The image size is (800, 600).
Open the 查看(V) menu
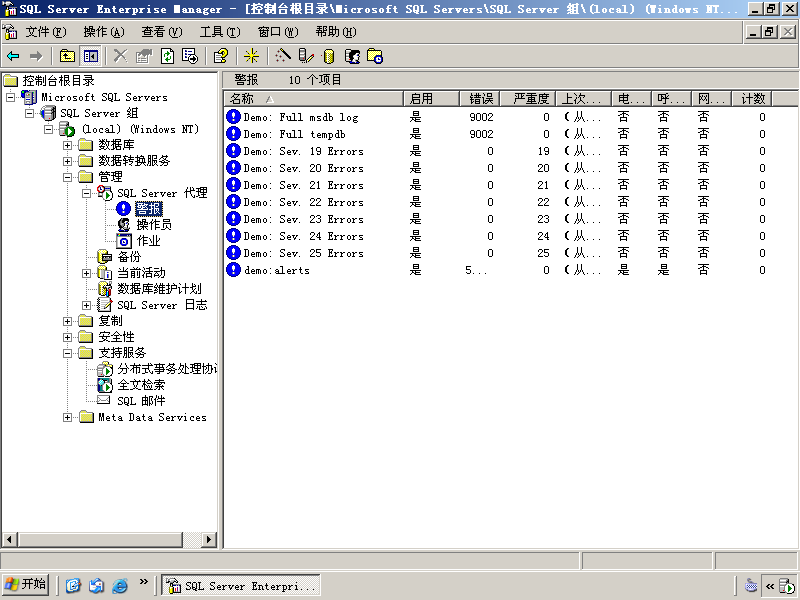pyautogui.click(x=162, y=32)
